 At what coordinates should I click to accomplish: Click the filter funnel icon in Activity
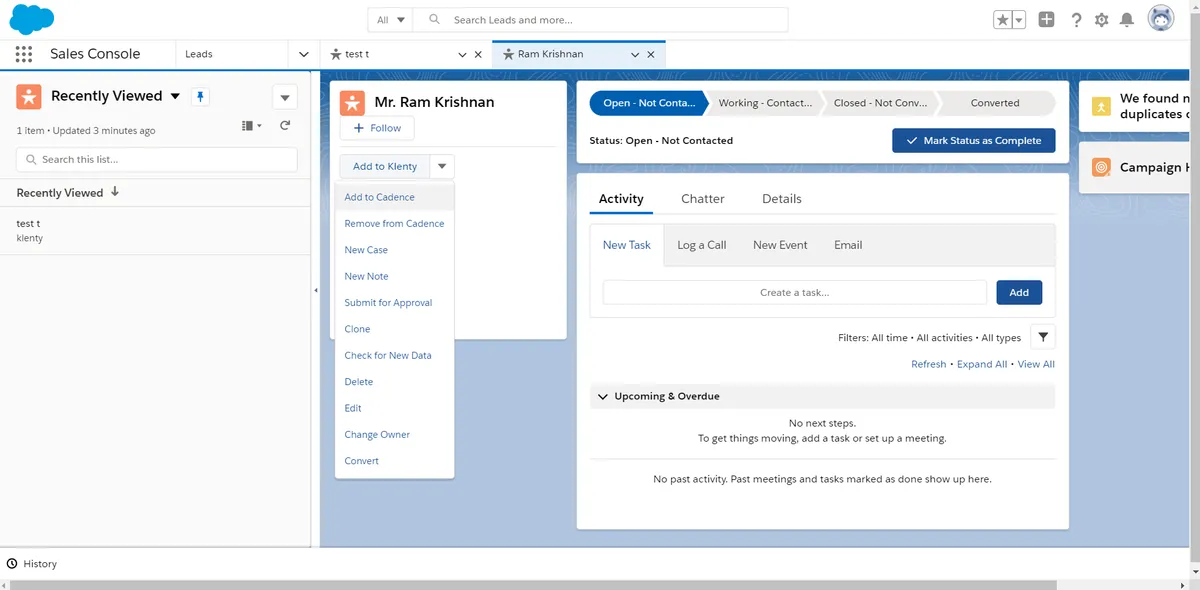point(1042,337)
